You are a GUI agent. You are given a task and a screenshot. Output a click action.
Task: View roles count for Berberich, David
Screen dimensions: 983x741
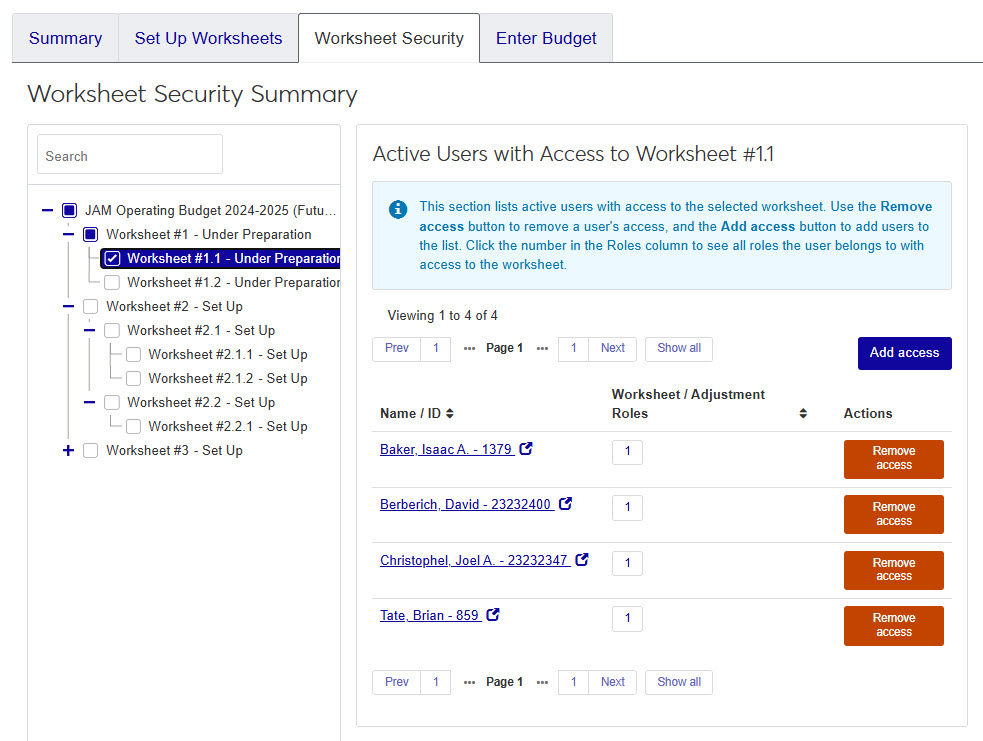627,507
